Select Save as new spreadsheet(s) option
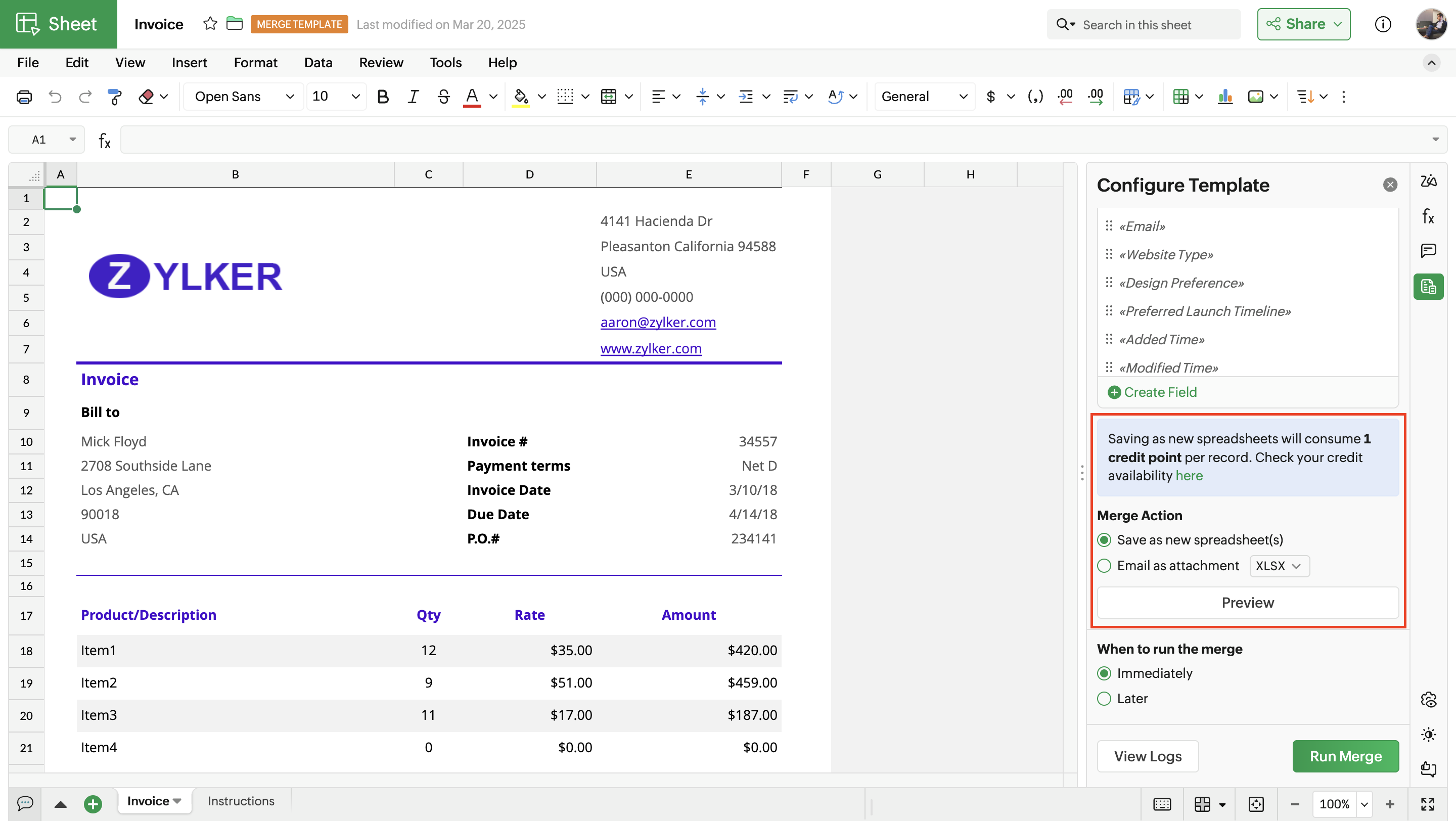This screenshot has width=1456, height=821. click(x=1104, y=539)
